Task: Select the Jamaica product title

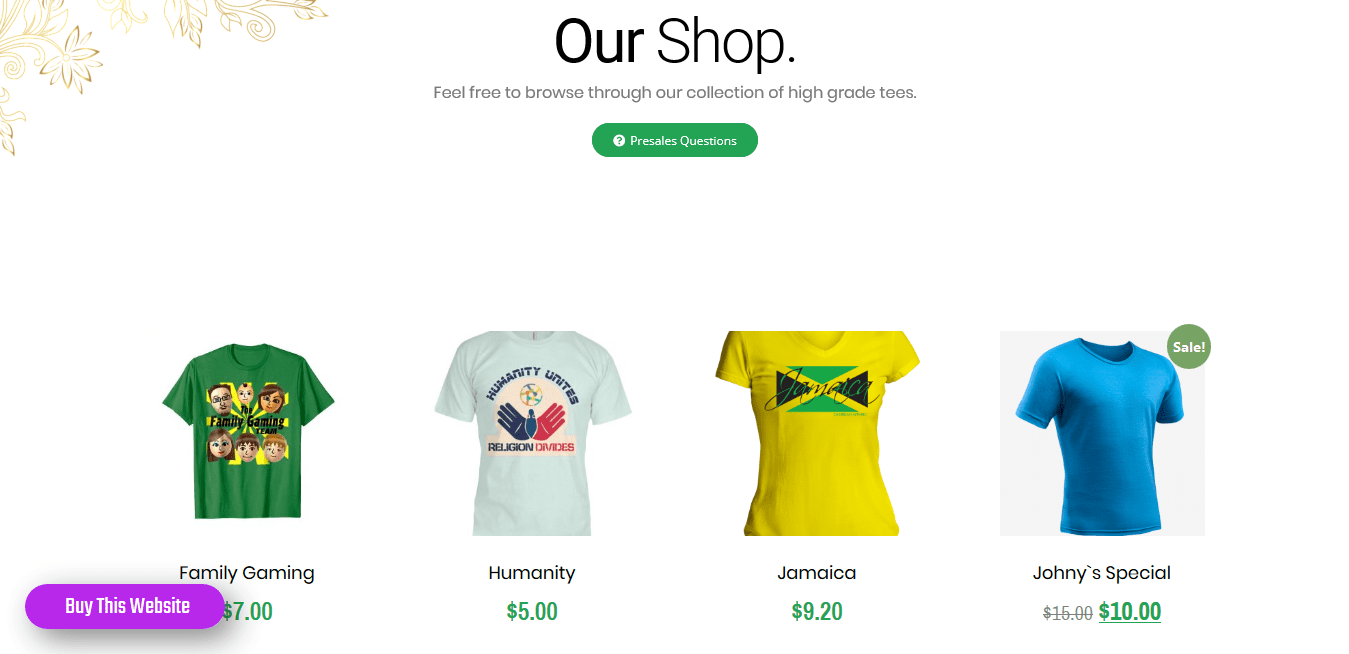Action: [817, 573]
